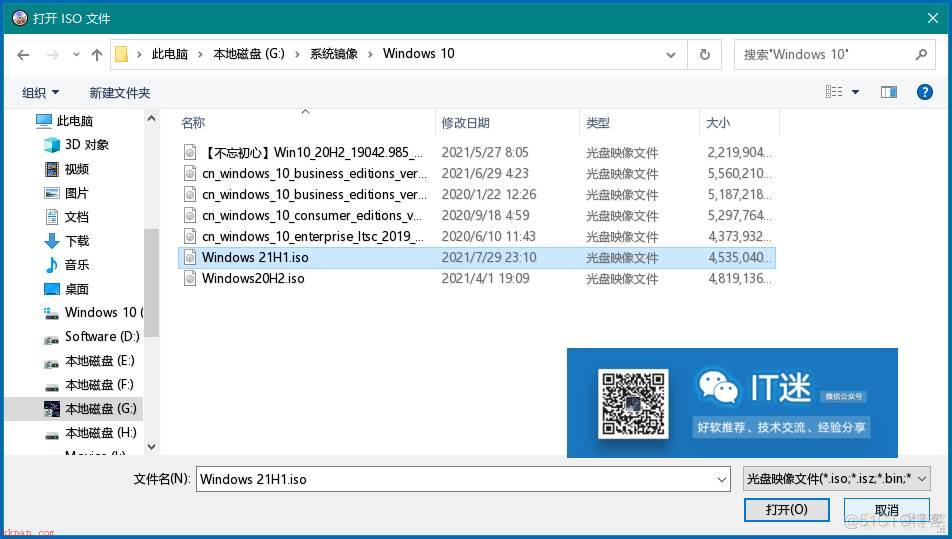Screen dimensions: 952x539
Task: Click ISO icon of consumer editions file
Action: (x=190, y=215)
